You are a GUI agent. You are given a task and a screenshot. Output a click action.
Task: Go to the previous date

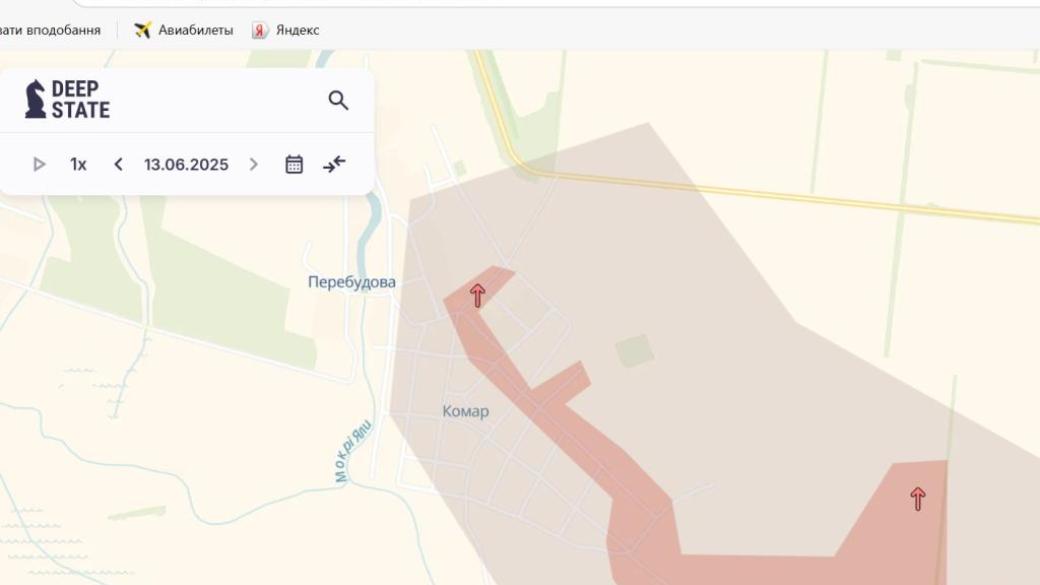coord(118,164)
